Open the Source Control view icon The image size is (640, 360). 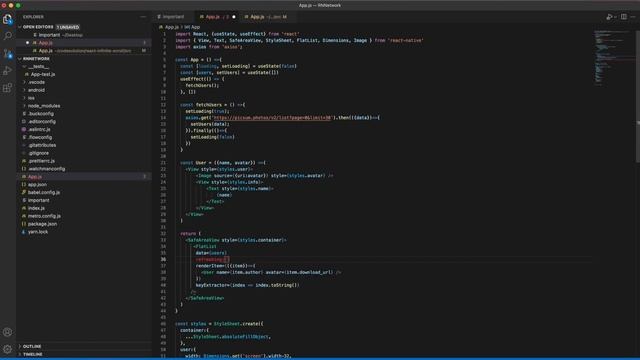[x=7, y=53]
